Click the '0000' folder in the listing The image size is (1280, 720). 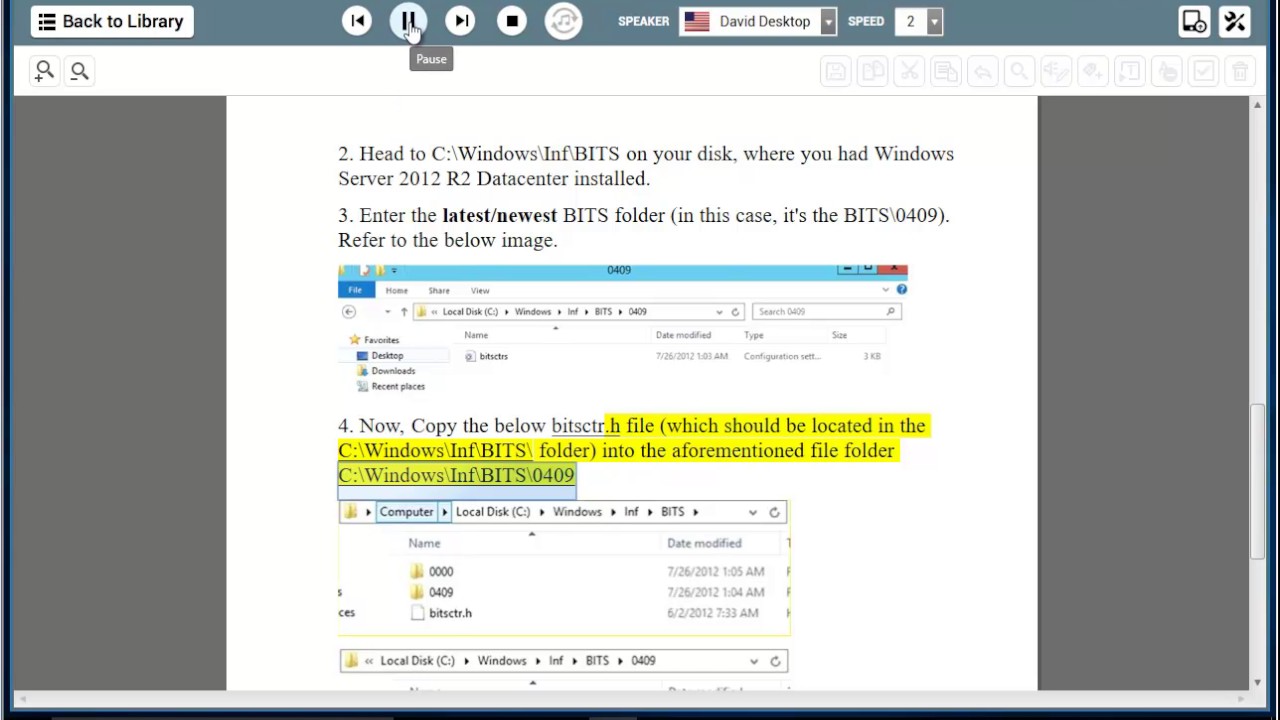point(432,572)
